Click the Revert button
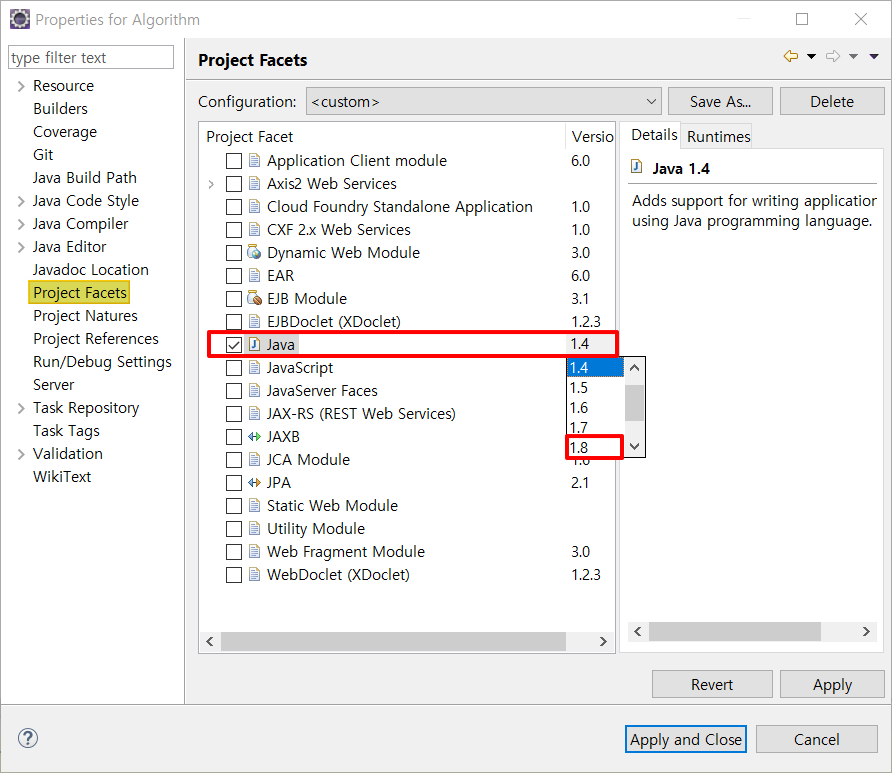Viewport: 892px width, 773px height. [x=712, y=684]
